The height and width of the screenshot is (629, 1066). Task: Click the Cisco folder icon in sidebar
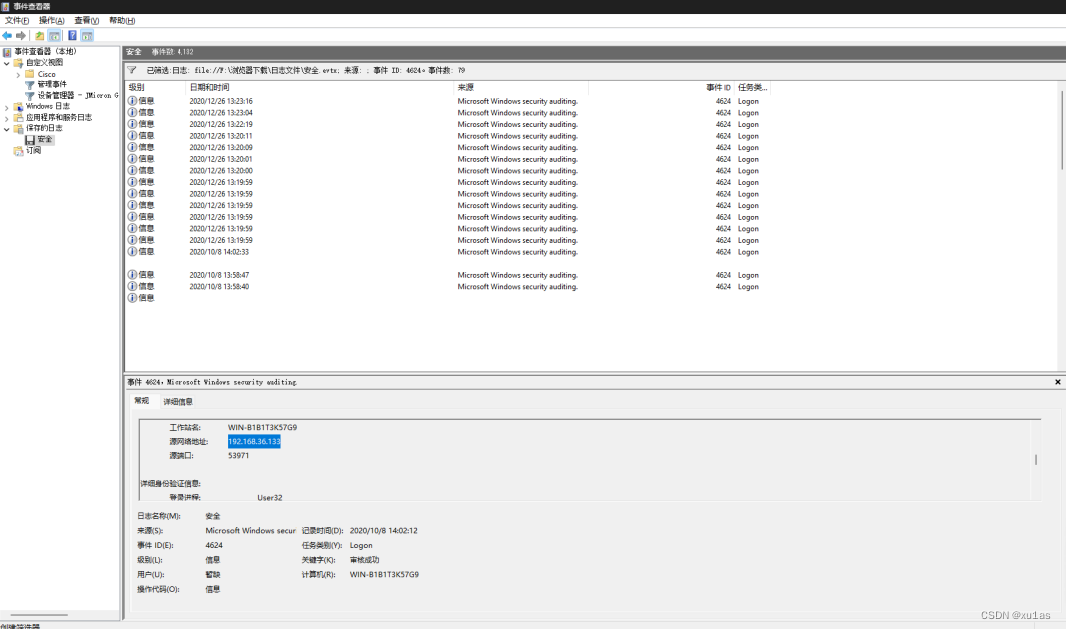coord(29,74)
